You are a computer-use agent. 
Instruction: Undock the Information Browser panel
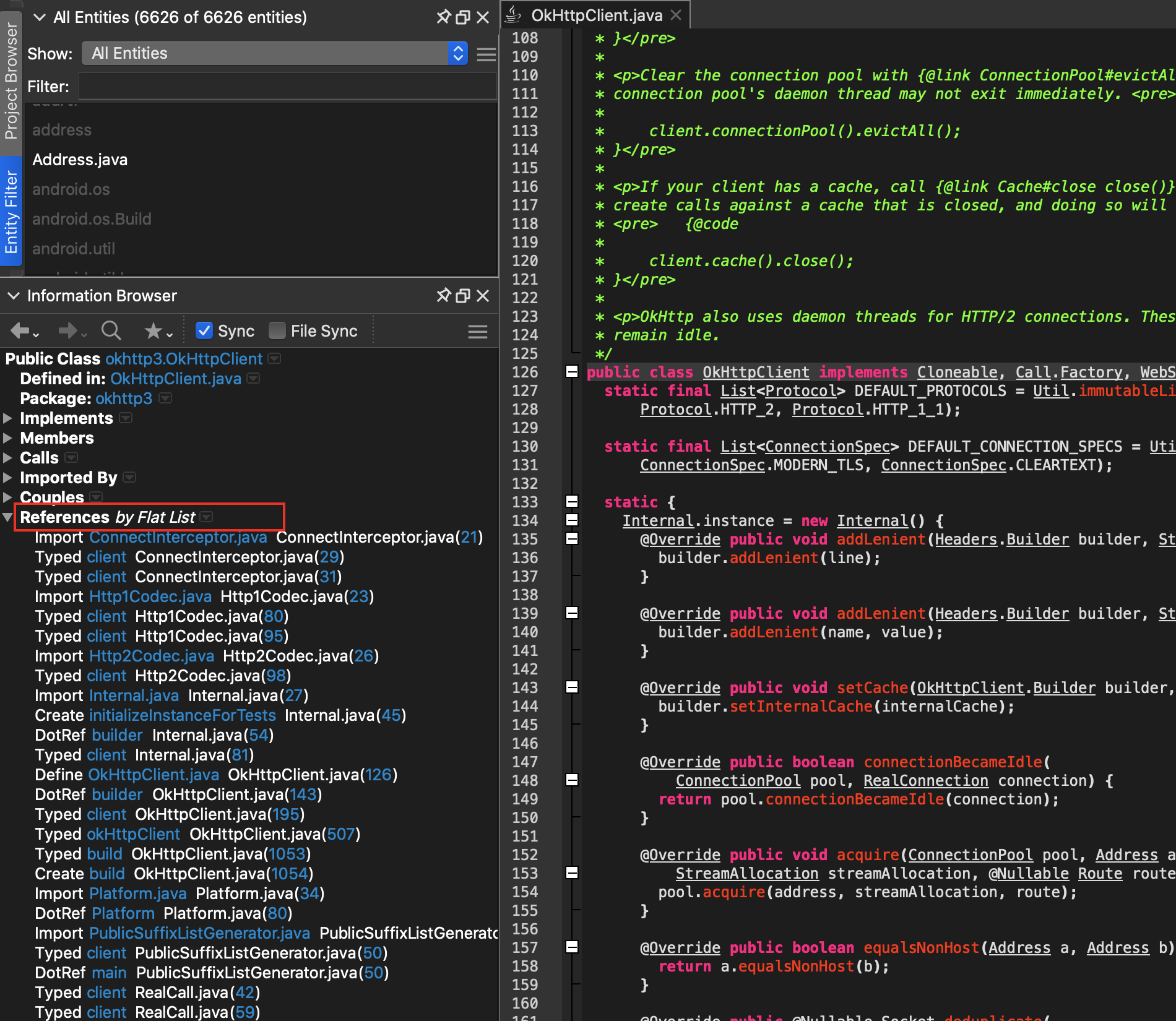tap(463, 296)
